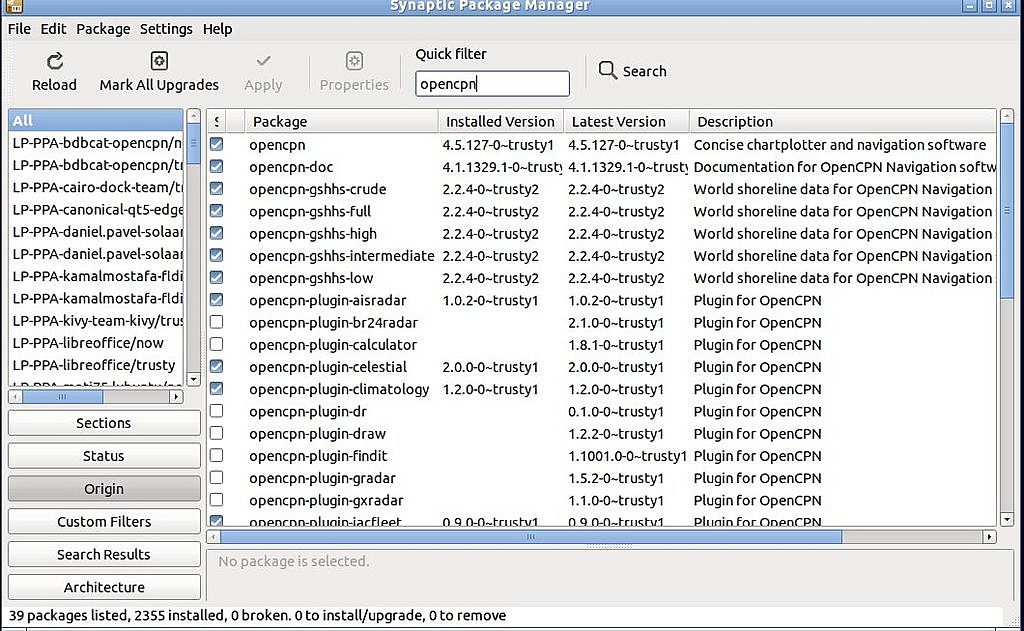Mark the opencpn-plugin-dr checkbox

click(217, 411)
